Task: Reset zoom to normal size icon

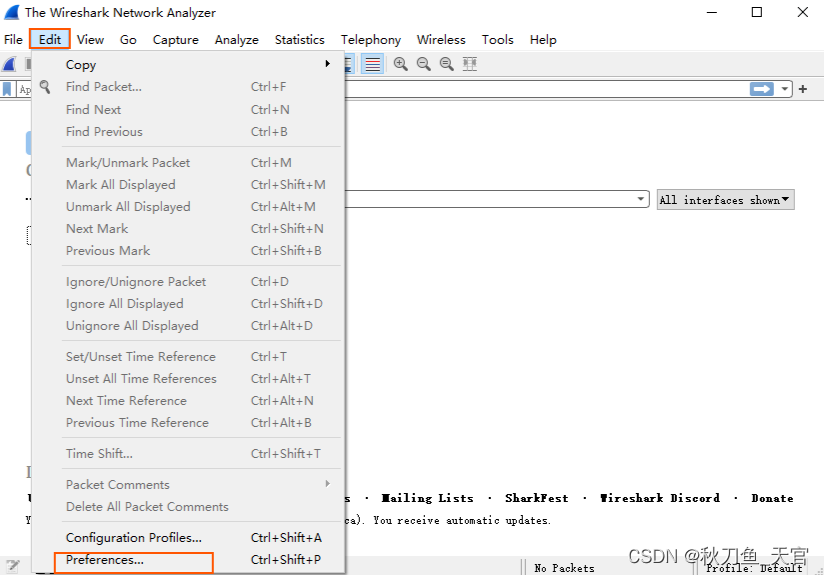Action: [x=447, y=64]
